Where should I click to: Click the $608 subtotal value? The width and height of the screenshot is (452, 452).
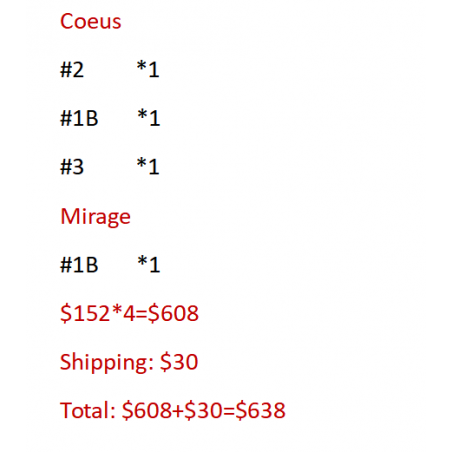tap(173, 313)
